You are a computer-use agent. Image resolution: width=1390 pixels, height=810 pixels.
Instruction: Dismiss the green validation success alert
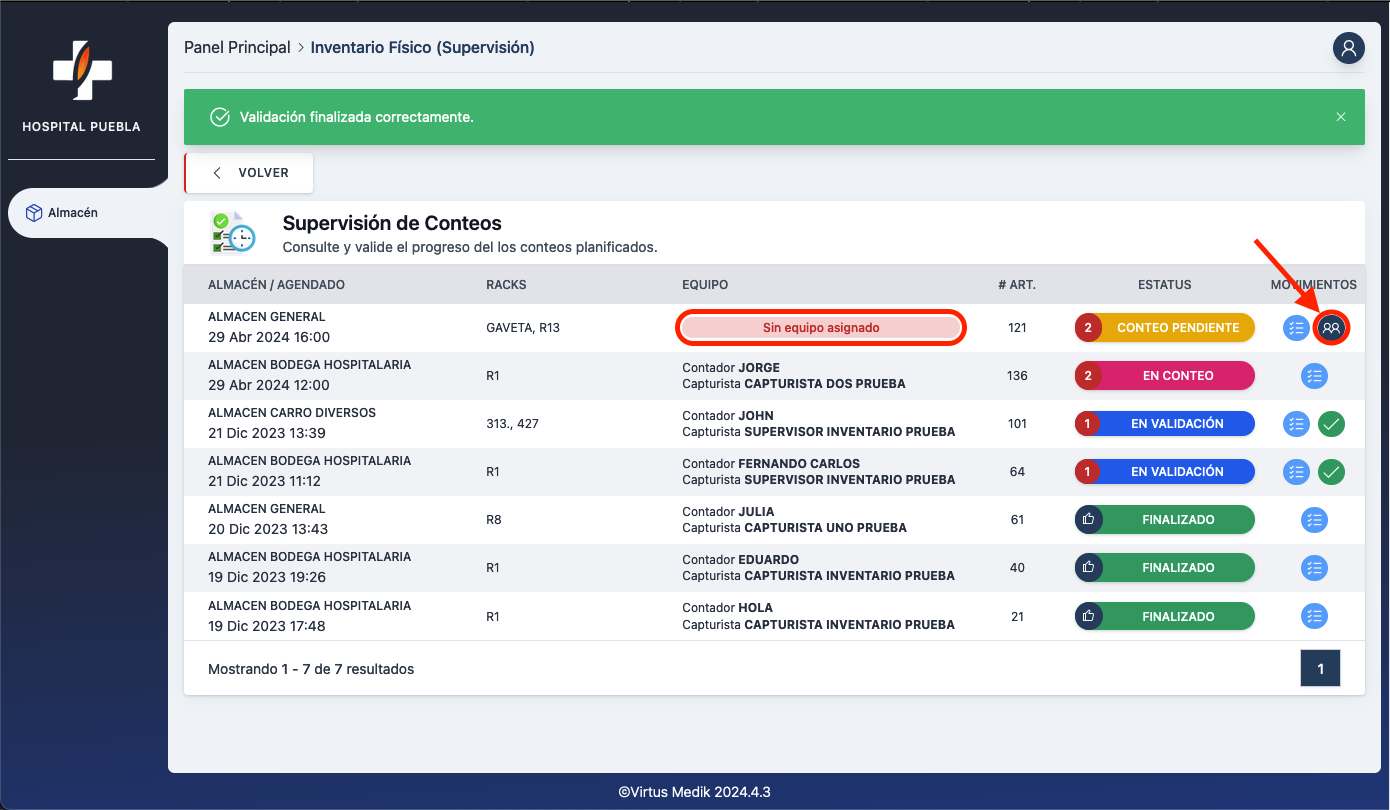1341,117
